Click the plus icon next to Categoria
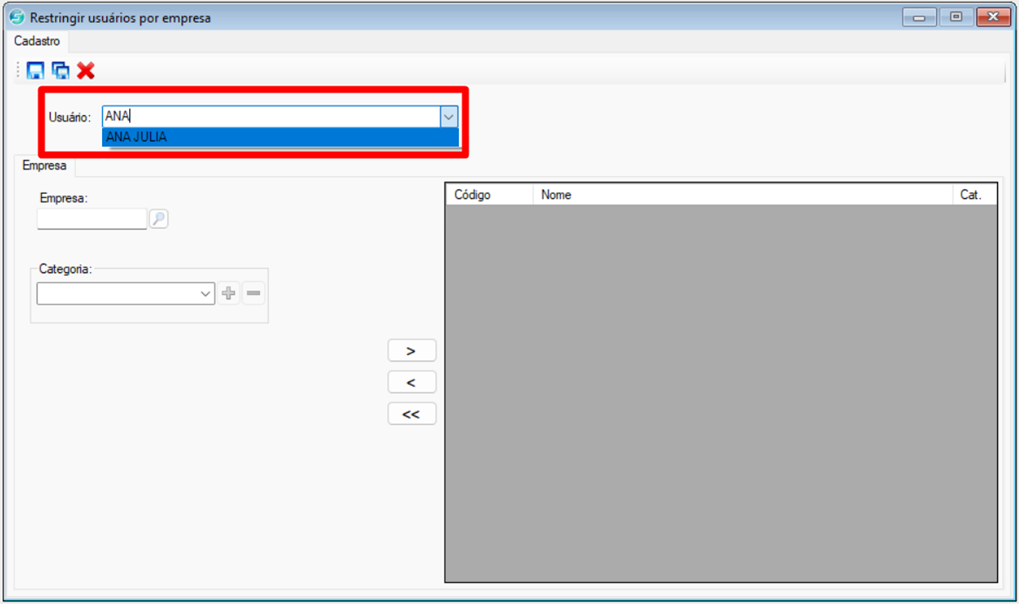 point(228,293)
